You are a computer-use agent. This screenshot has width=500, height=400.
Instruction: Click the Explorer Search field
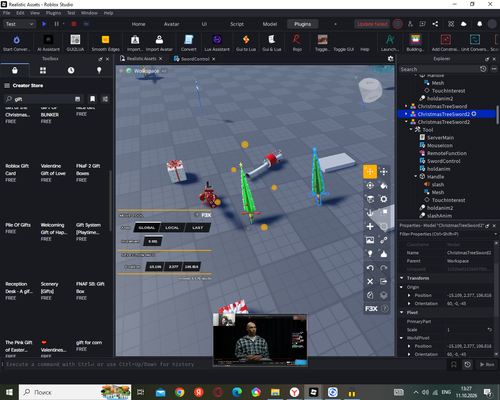click(x=439, y=69)
